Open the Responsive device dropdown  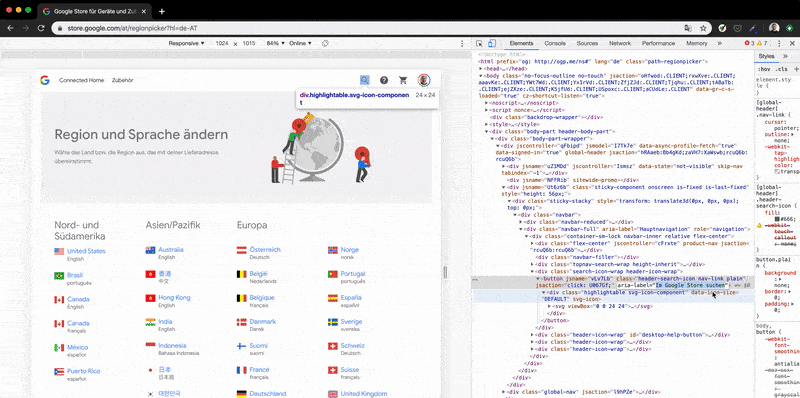pos(186,43)
